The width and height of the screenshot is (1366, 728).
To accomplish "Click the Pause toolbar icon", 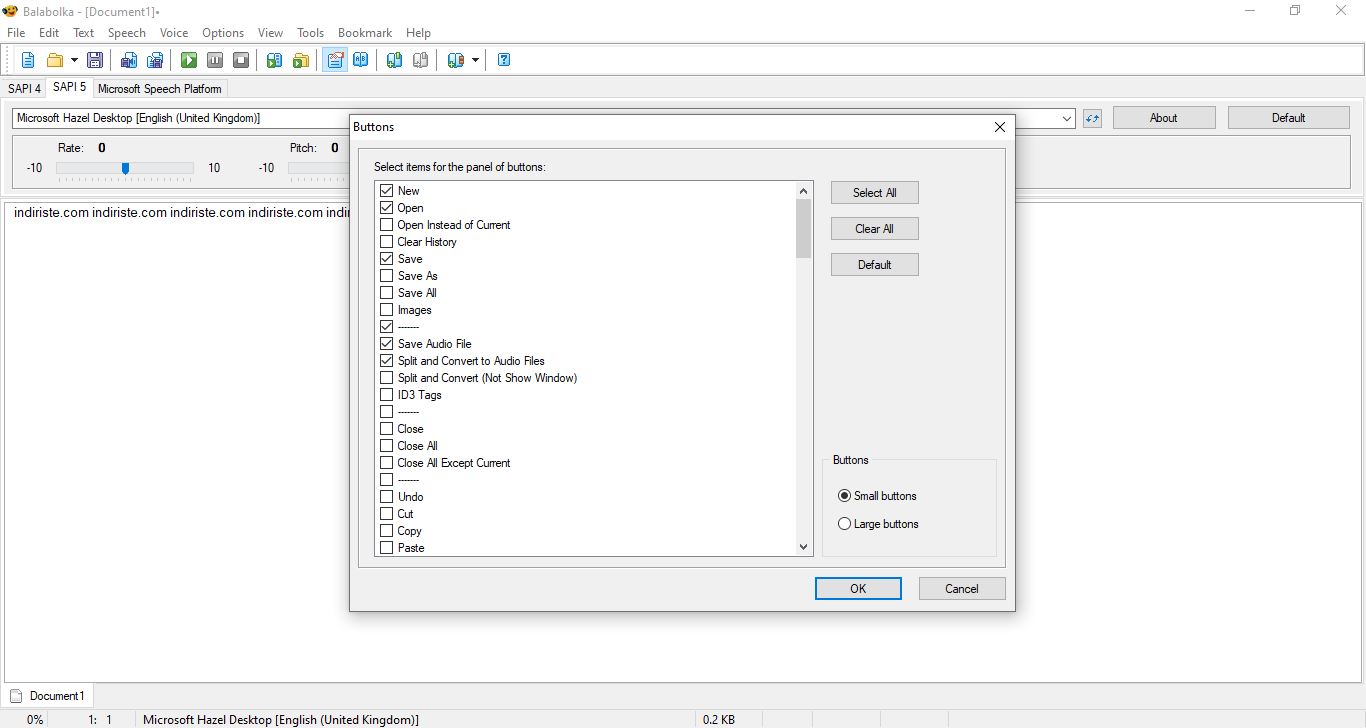I will click(215, 60).
